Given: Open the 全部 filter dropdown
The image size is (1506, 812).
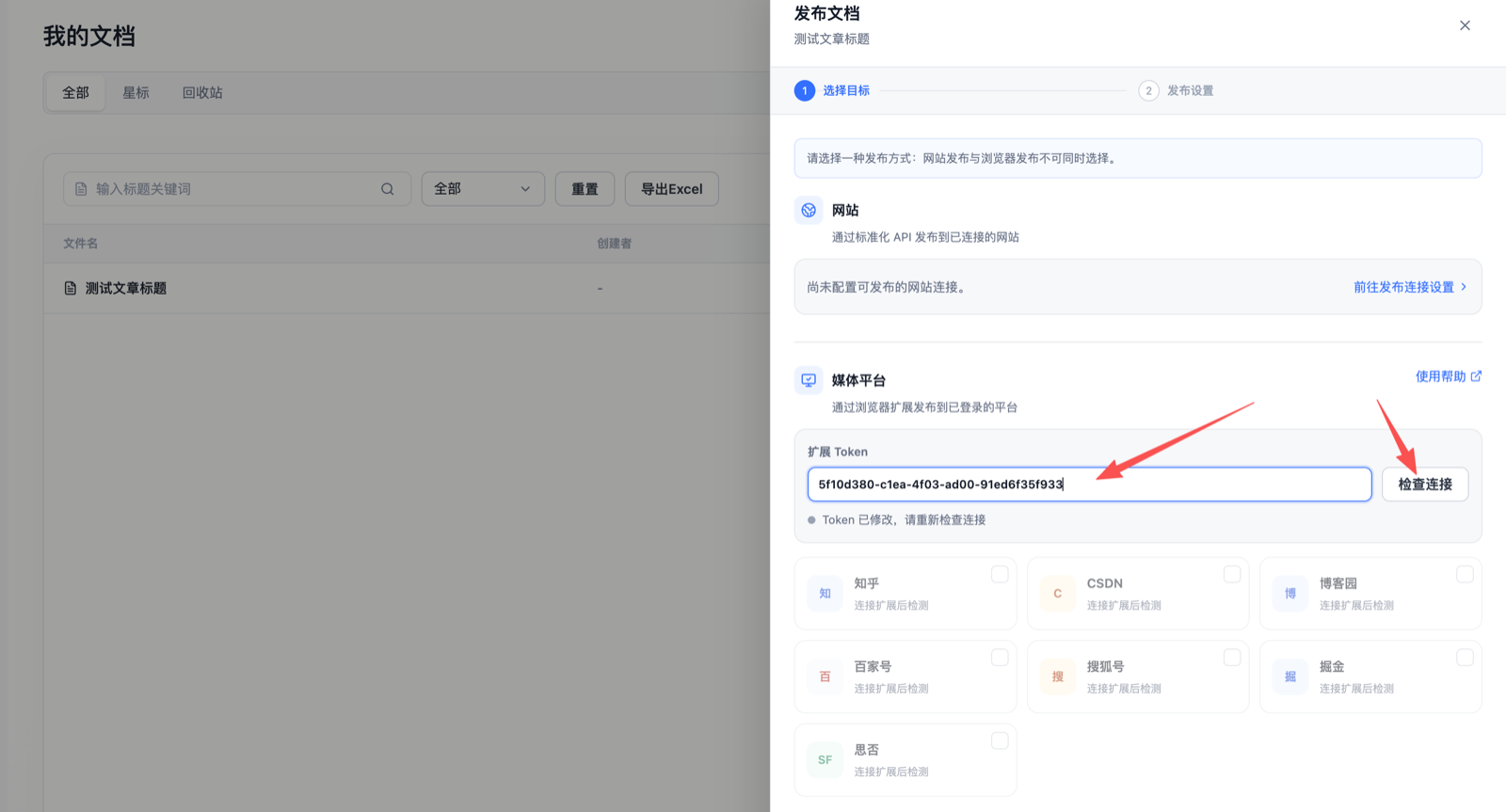Looking at the screenshot, I should [483, 189].
